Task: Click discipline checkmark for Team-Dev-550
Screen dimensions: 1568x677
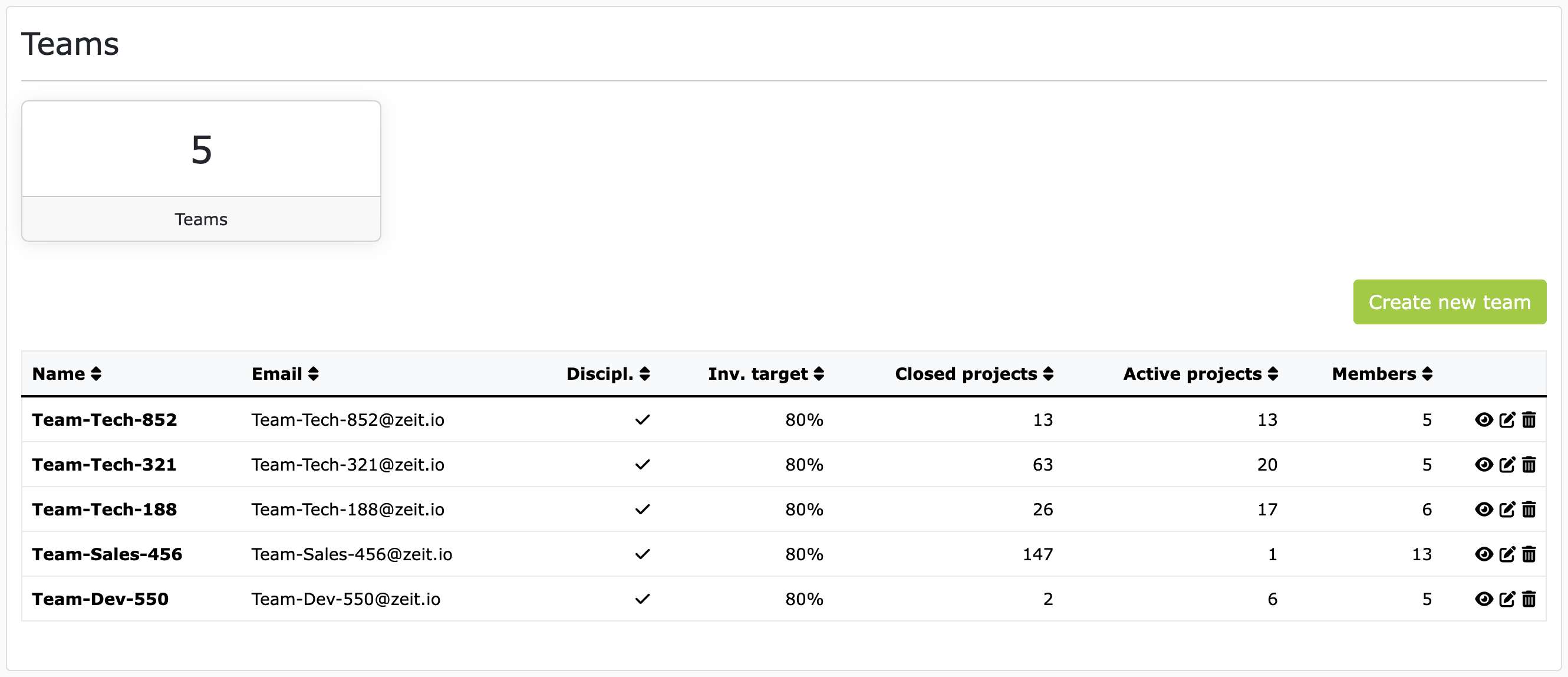Action: coord(642,599)
